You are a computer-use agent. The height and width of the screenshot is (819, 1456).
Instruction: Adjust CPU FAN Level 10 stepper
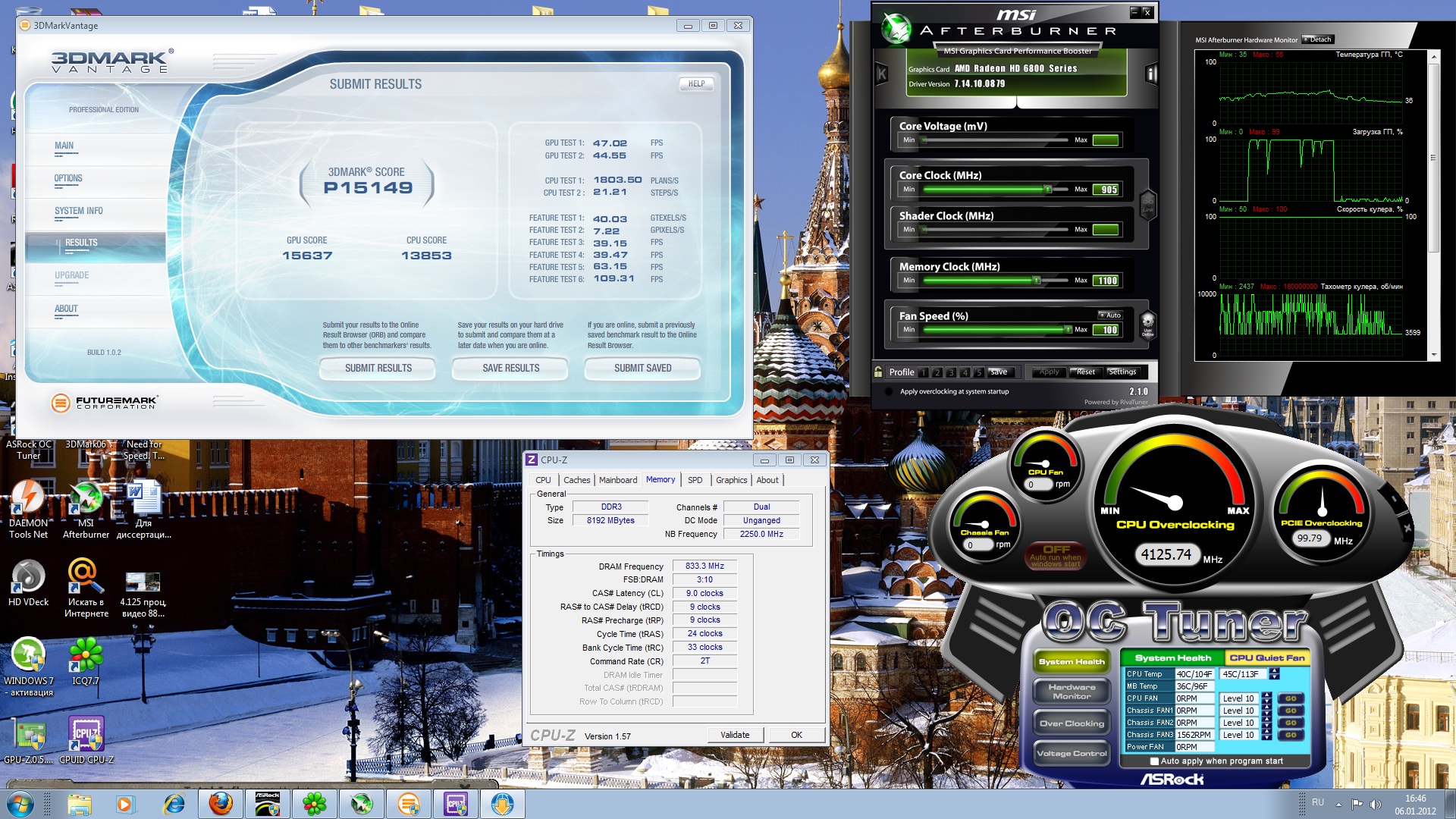1266,698
